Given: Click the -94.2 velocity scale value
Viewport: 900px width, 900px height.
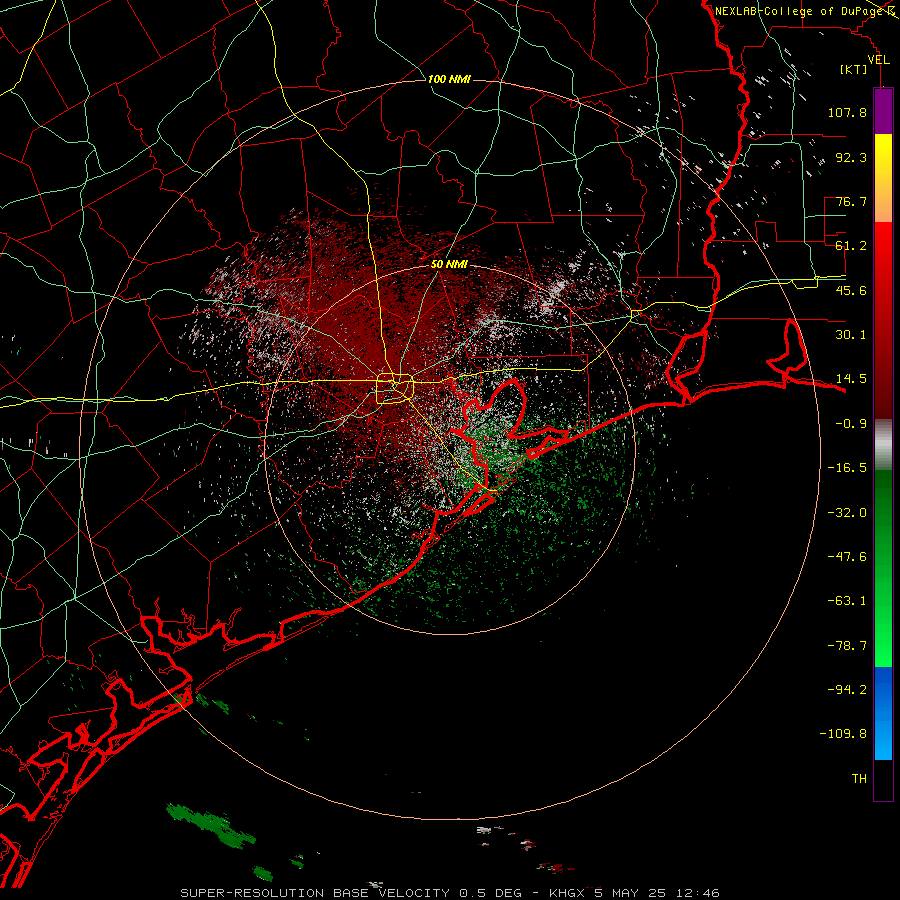Looking at the screenshot, I should click(x=847, y=690).
